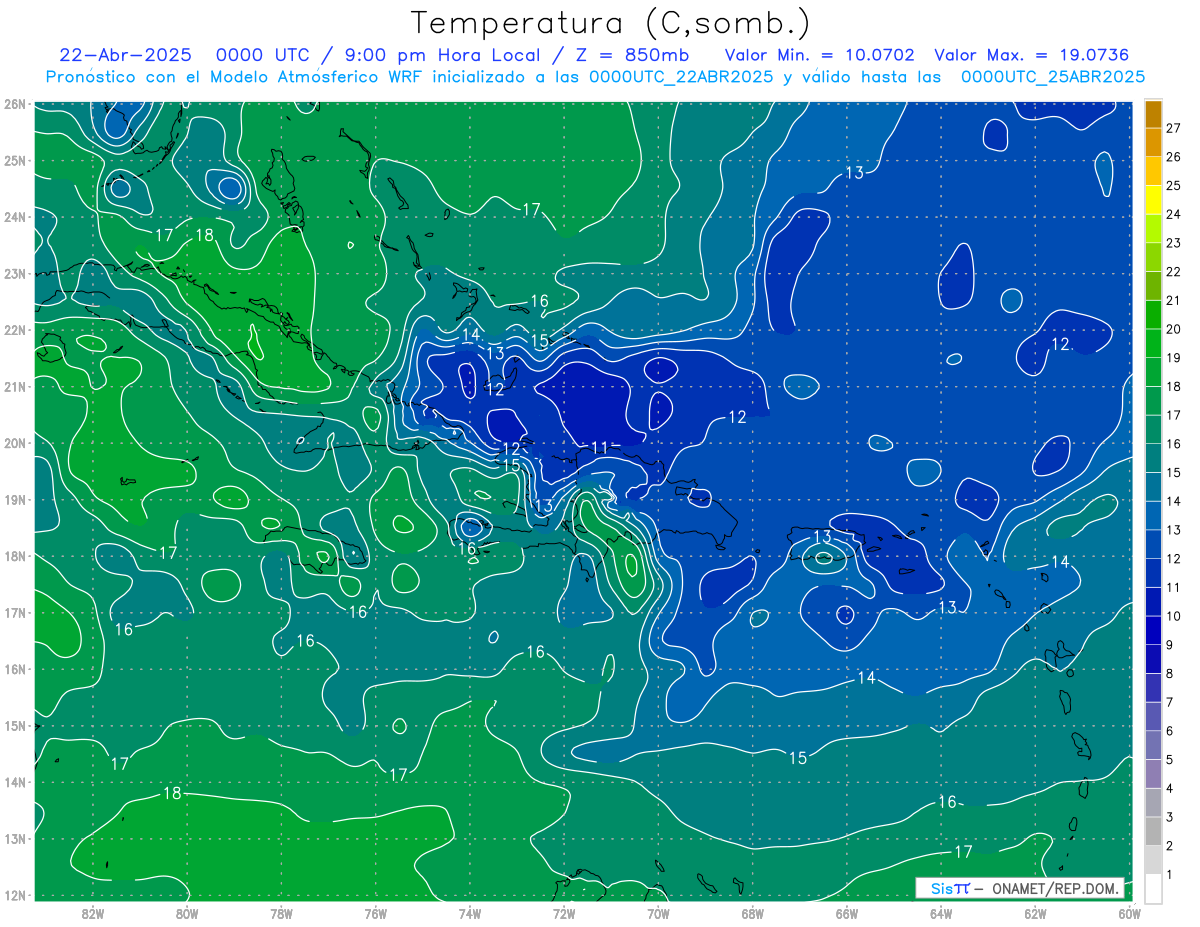Select the green legend swatch at 19
Image resolution: width=1200 pixels, height=927 pixels.
(1153, 343)
